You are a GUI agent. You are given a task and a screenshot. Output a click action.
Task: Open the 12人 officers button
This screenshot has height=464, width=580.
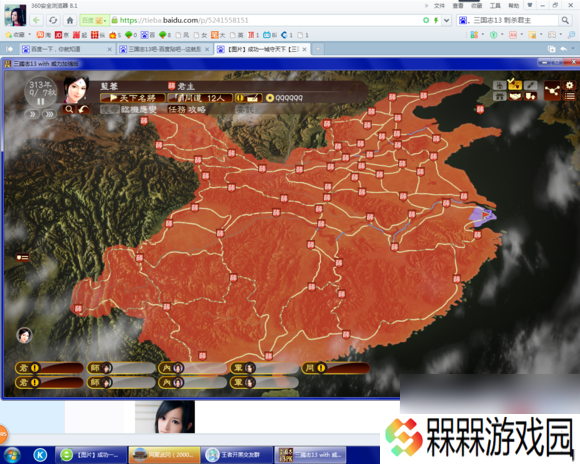200,98
